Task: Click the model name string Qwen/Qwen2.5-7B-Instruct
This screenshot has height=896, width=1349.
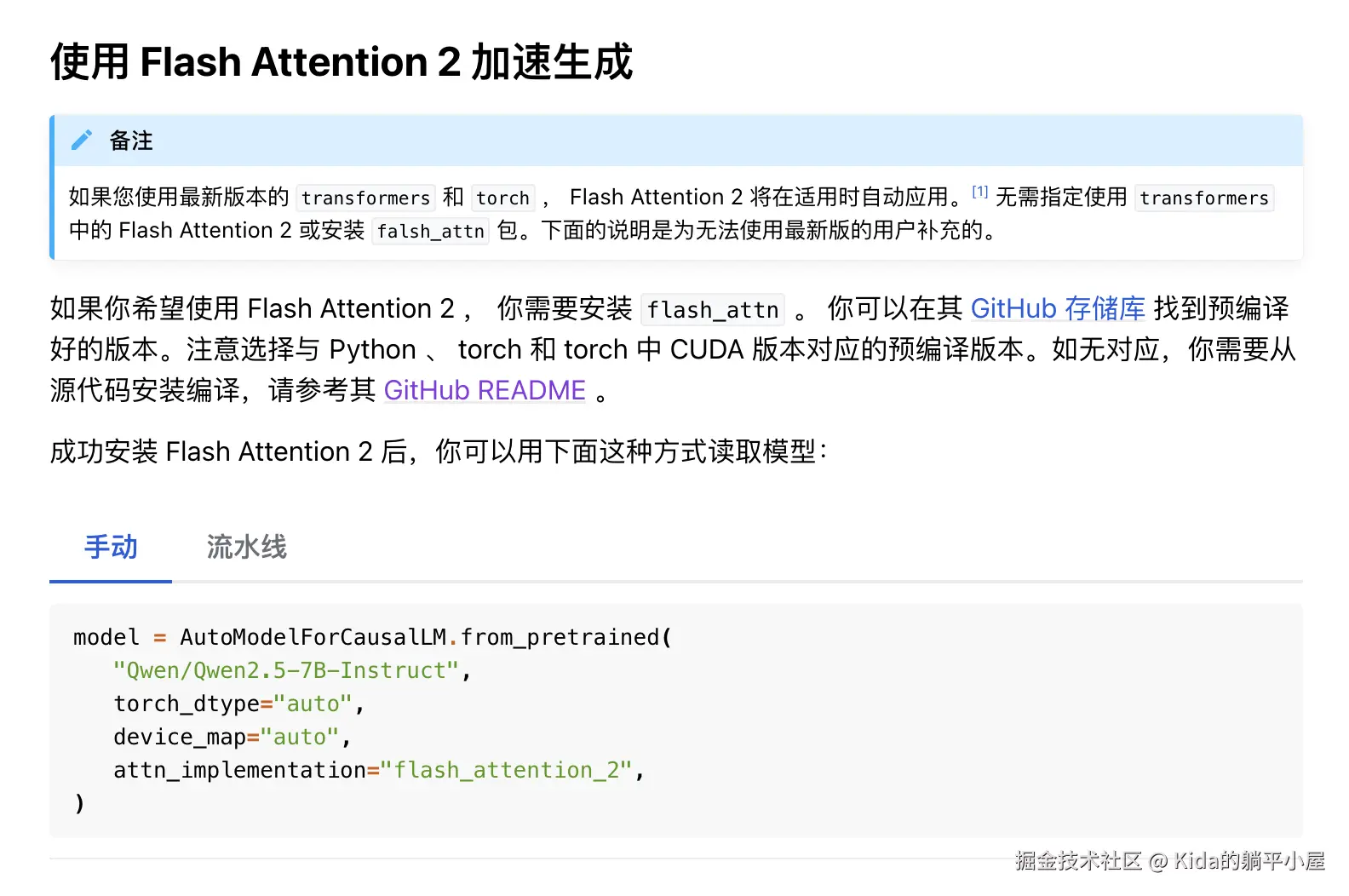Action: (286, 670)
